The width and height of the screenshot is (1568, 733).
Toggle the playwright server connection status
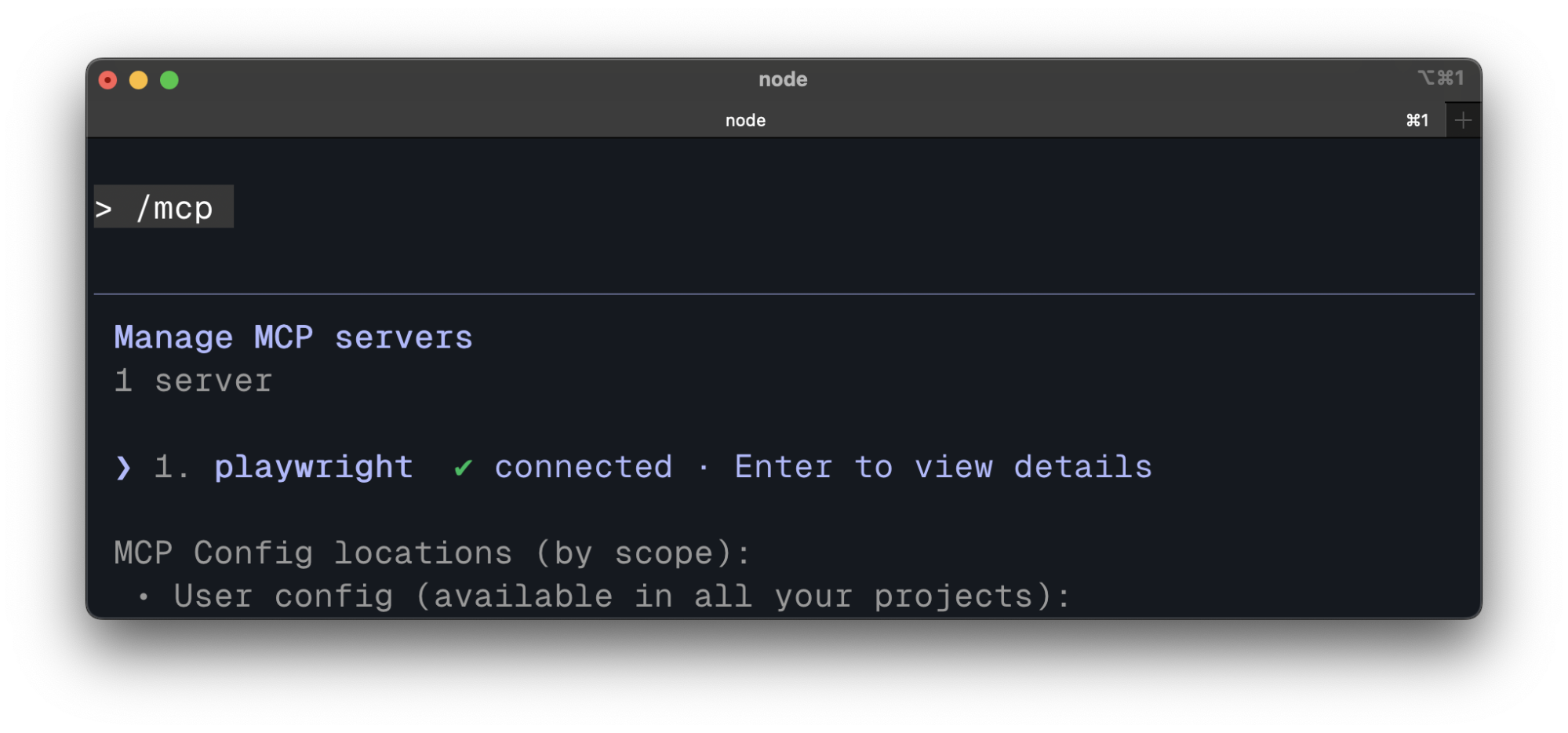pos(582,466)
